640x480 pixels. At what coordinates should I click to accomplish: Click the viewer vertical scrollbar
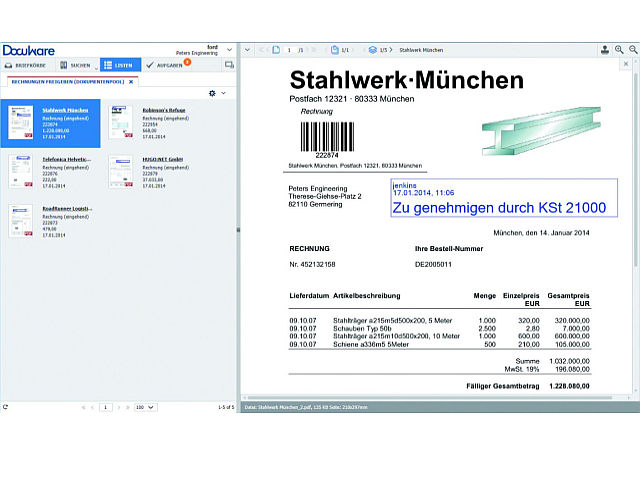tap(636, 171)
